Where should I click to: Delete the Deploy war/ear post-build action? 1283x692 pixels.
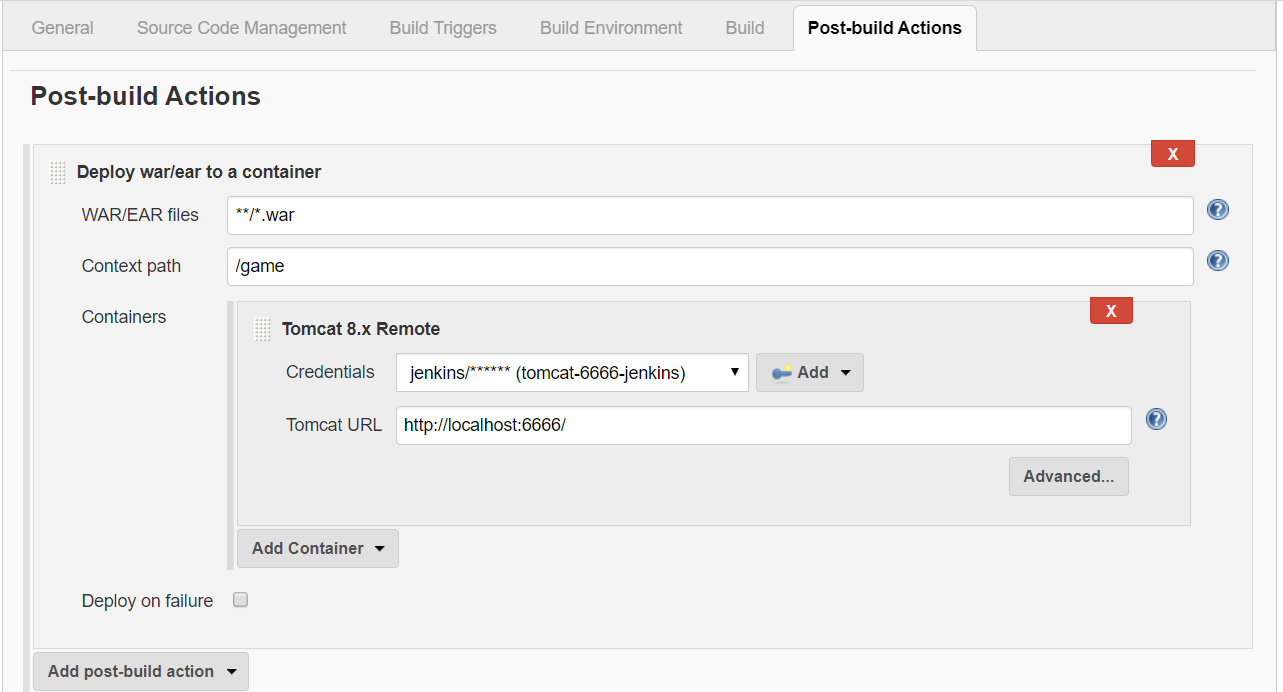pyautogui.click(x=1173, y=154)
